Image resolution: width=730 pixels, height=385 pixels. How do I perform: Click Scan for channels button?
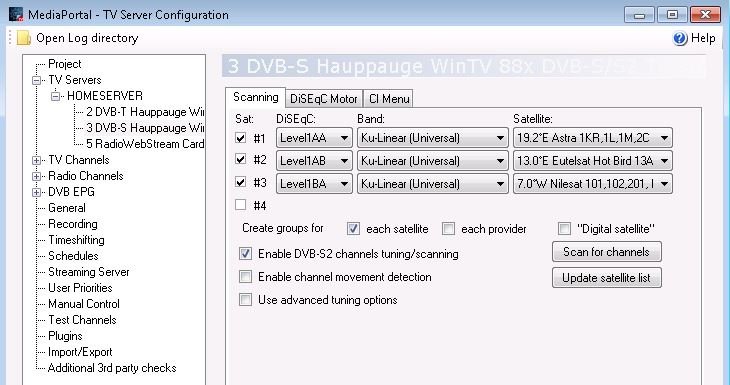607,252
